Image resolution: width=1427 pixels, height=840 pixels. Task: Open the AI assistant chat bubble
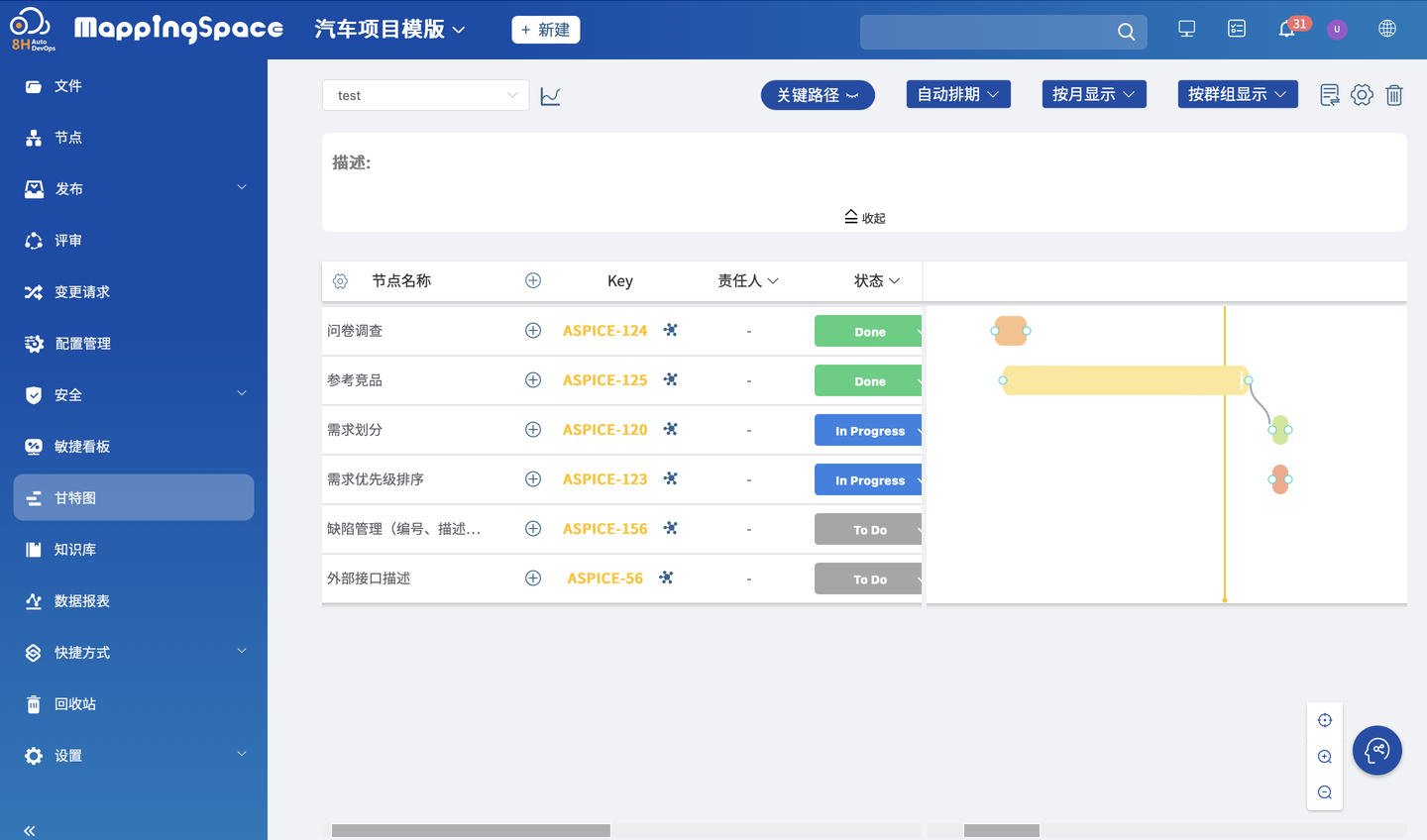pos(1377,751)
